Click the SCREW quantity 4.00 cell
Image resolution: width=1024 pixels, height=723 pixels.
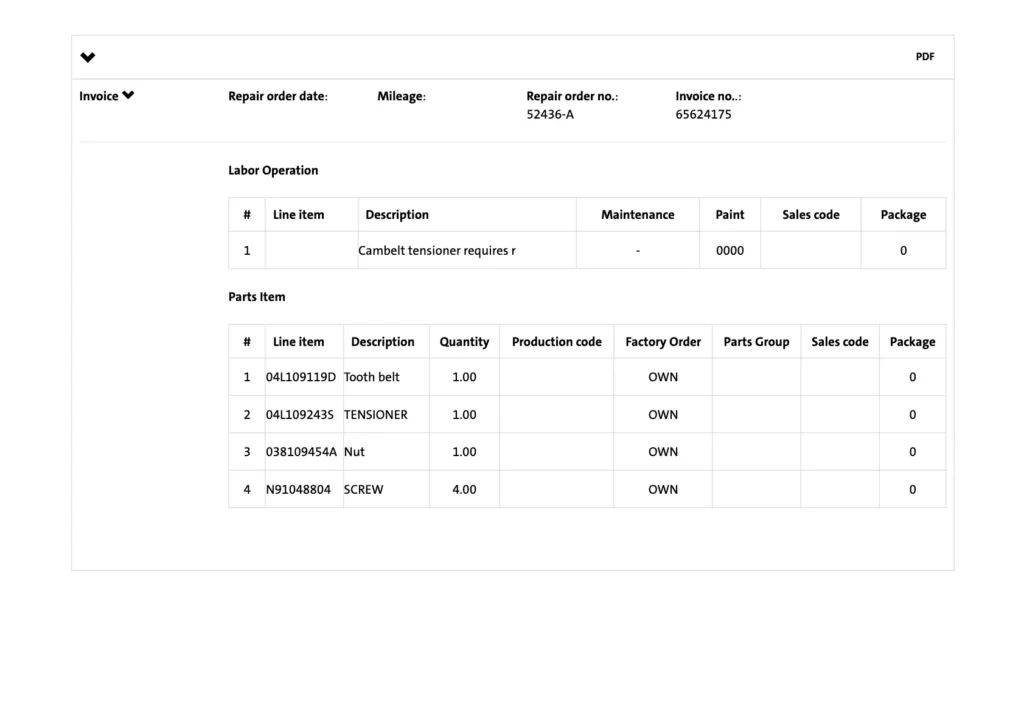464,490
